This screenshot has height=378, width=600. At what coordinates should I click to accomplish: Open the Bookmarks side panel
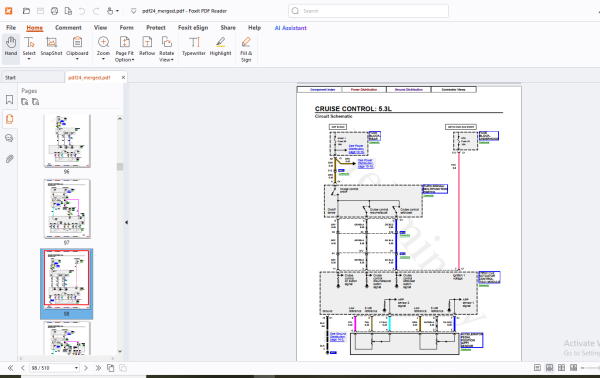pos(10,100)
